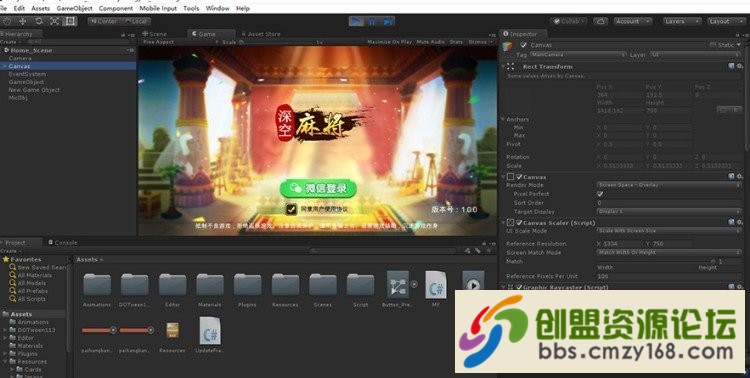The height and width of the screenshot is (378, 750).
Task: Select the Scale tool in toolbar
Action: pos(55,21)
